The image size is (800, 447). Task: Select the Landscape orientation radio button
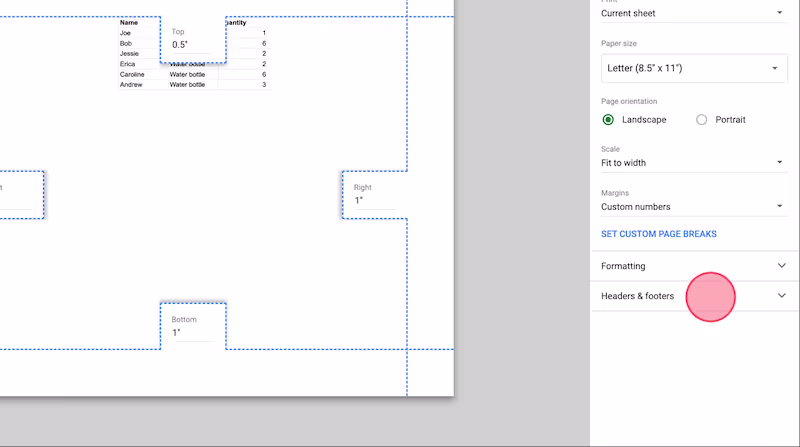coord(608,120)
